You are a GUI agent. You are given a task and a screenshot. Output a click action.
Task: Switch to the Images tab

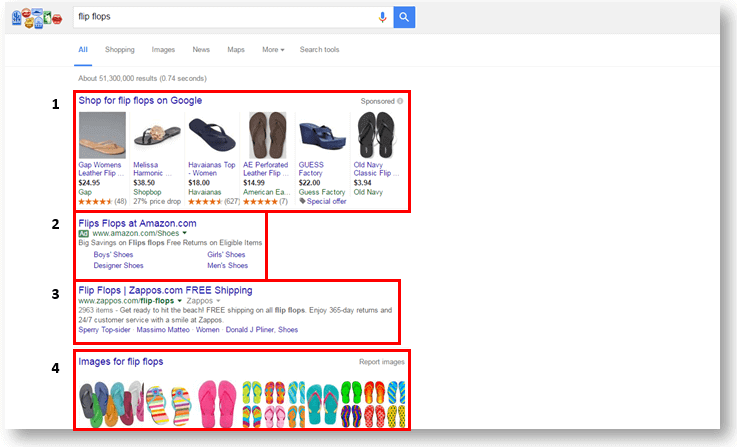pyautogui.click(x=163, y=50)
